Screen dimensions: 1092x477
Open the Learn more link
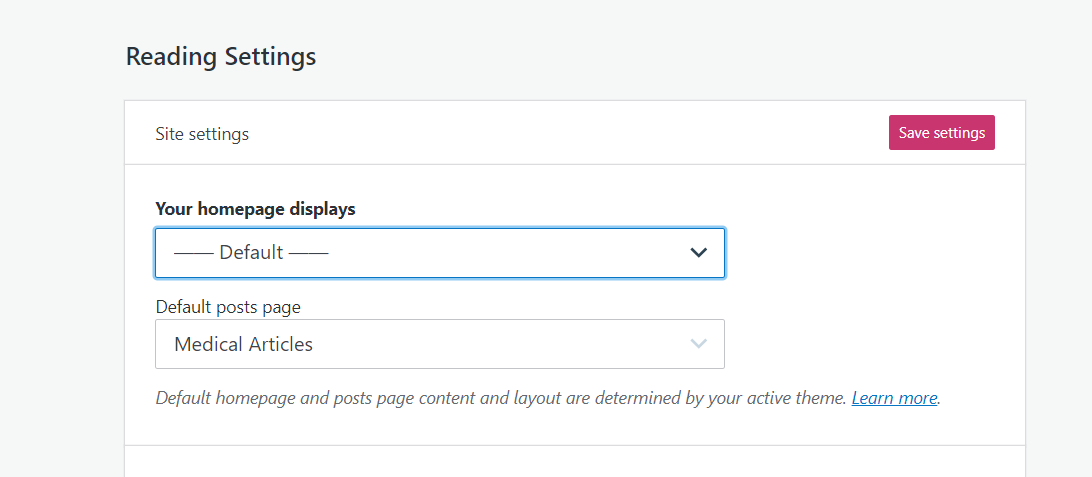coord(894,398)
